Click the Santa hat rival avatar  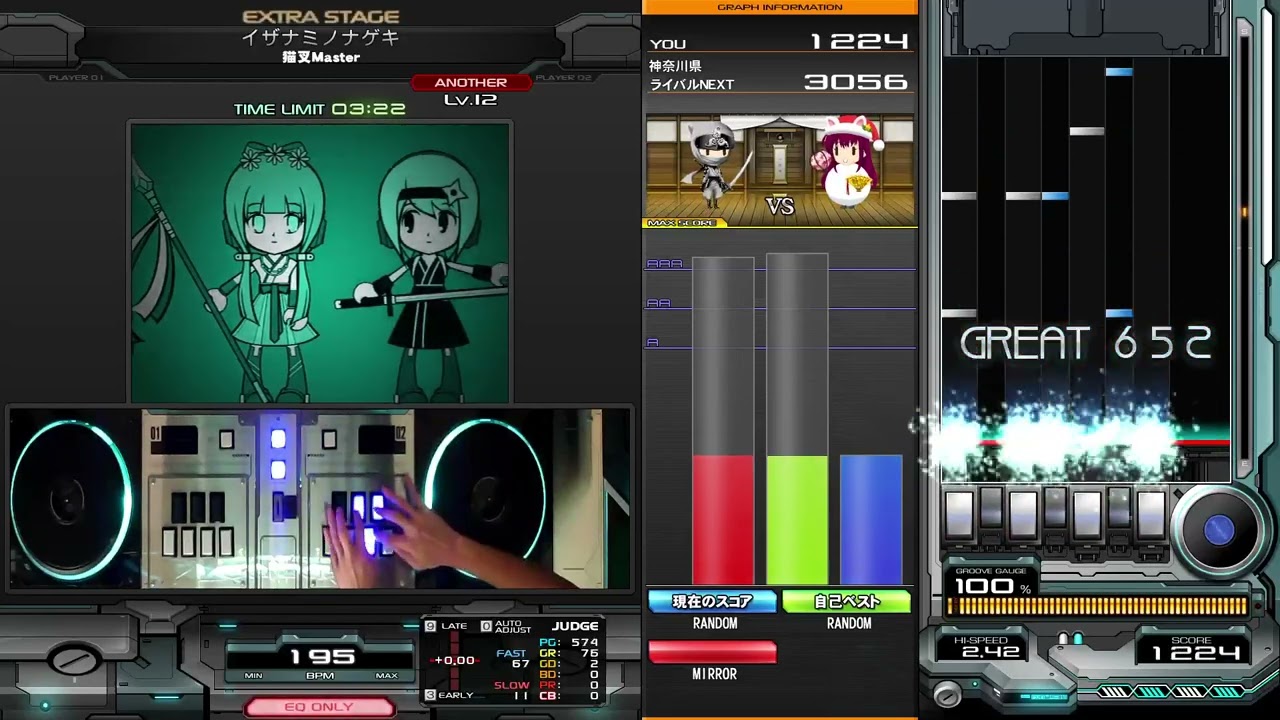tap(846, 165)
